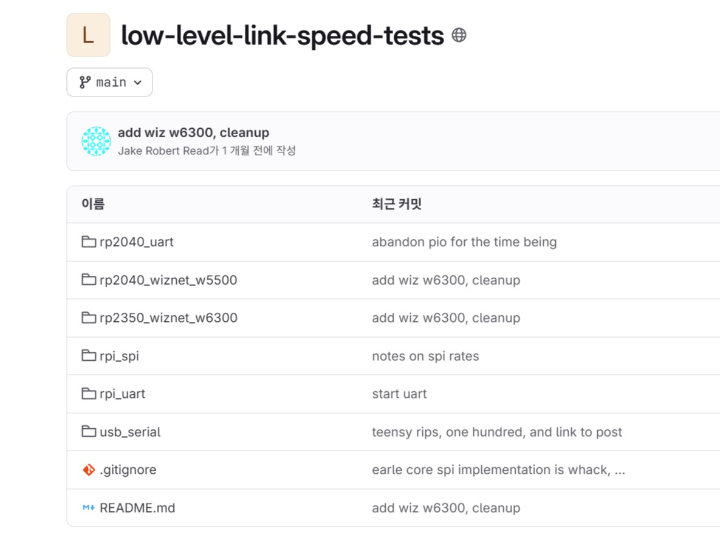Open the main branch dropdown
The height and width of the screenshot is (540, 720).
coord(109,82)
